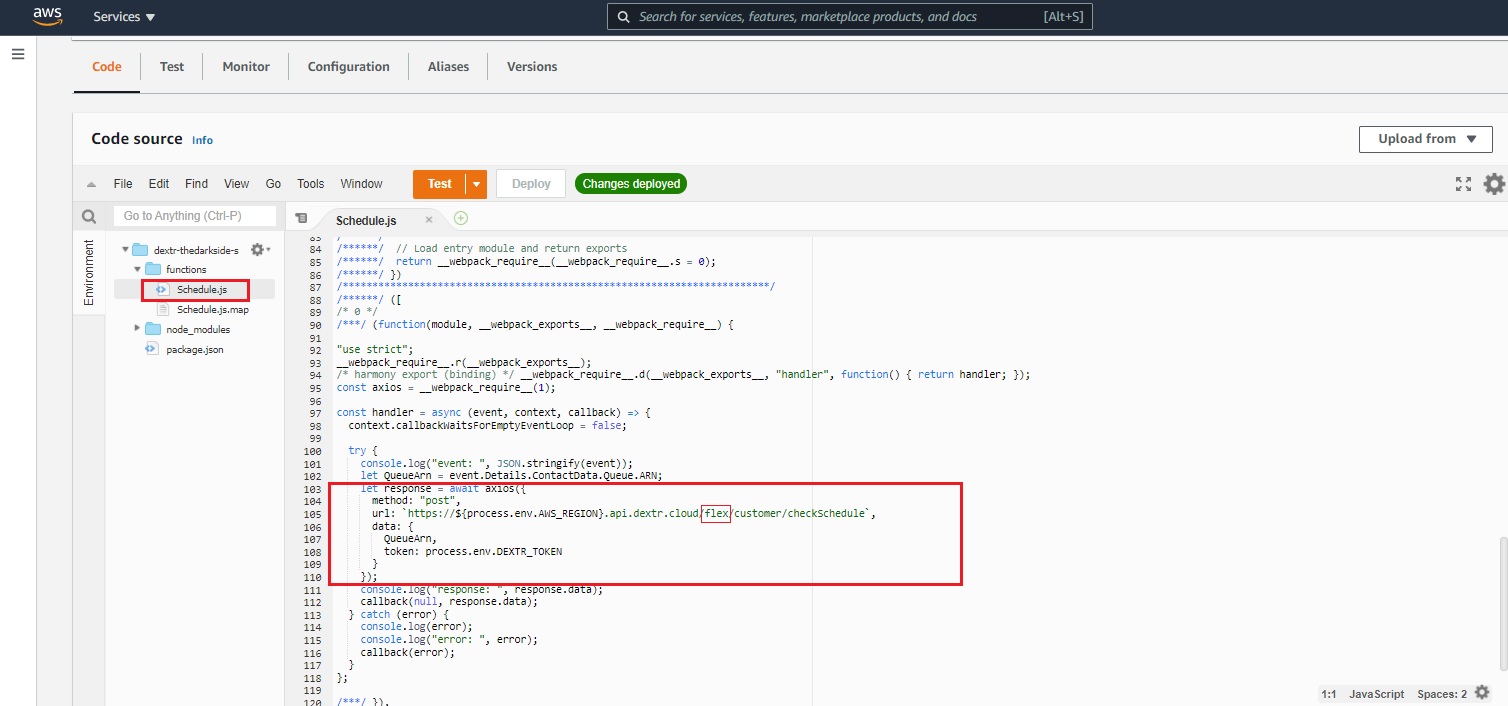Open the View menu
This screenshot has height=706, width=1508.
click(237, 184)
